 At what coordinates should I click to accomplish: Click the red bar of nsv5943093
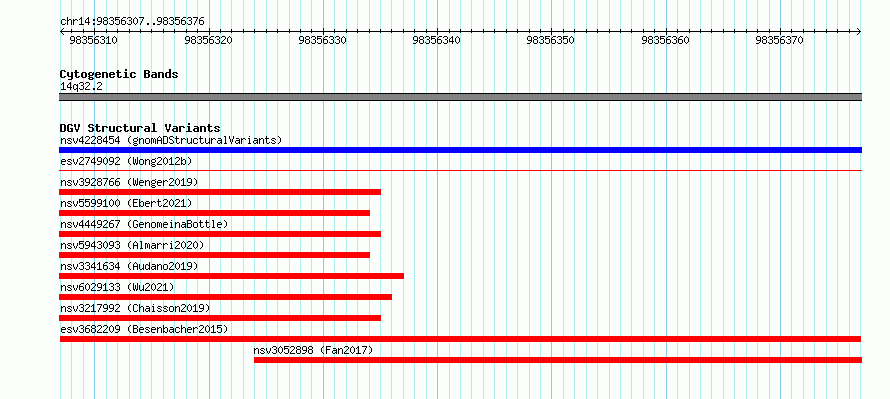pyautogui.click(x=215, y=255)
